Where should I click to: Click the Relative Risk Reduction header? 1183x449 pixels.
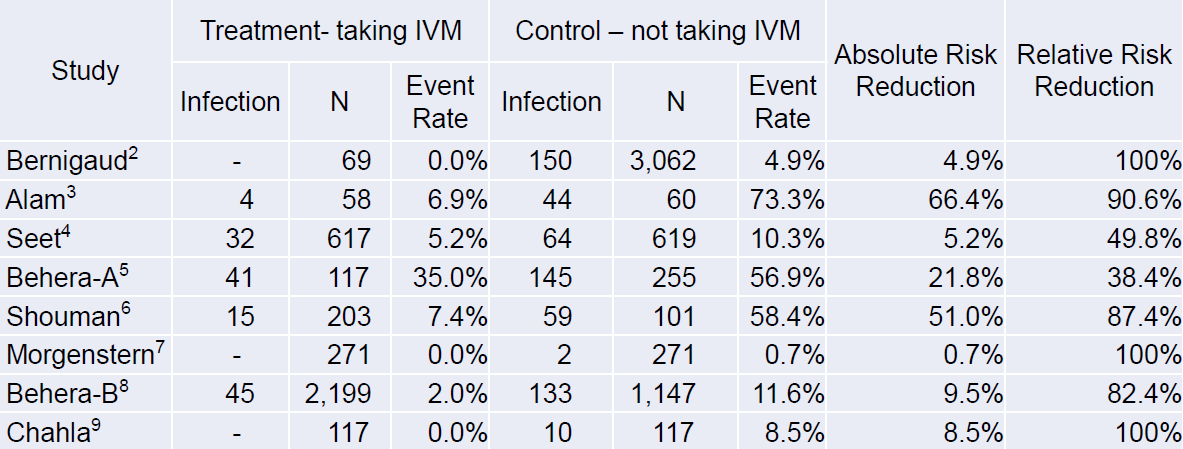(x=1094, y=71)
